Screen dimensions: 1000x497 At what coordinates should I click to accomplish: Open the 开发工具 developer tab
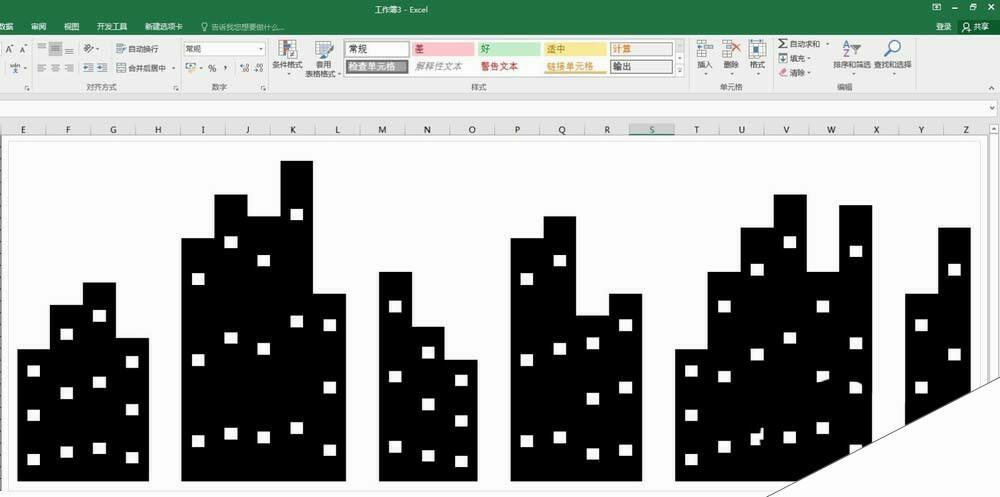tap(112, 27)
